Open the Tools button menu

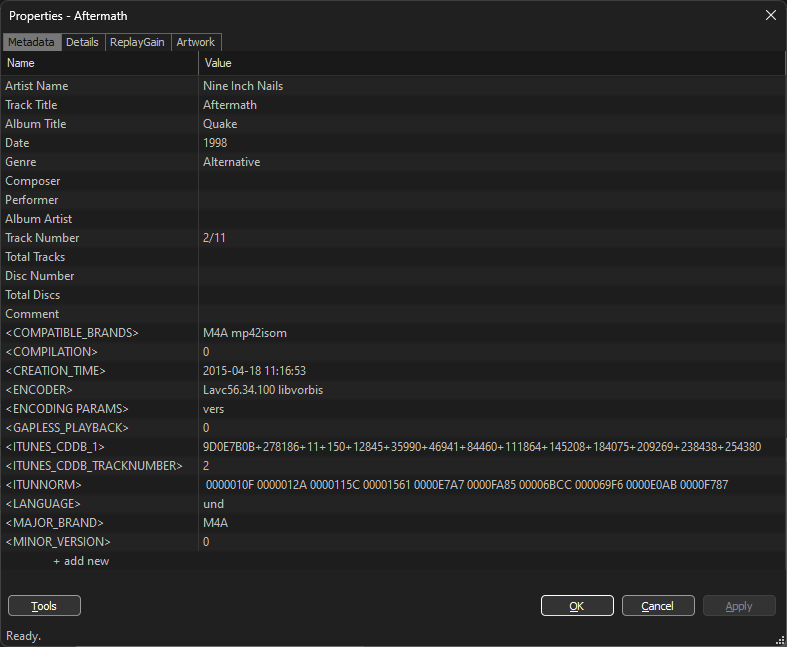tap(44, 606)
